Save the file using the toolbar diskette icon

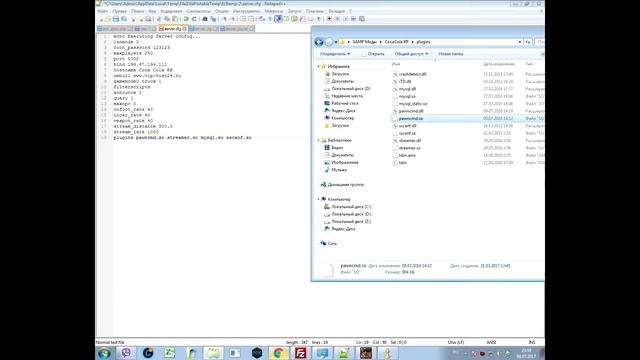point(116,19)
